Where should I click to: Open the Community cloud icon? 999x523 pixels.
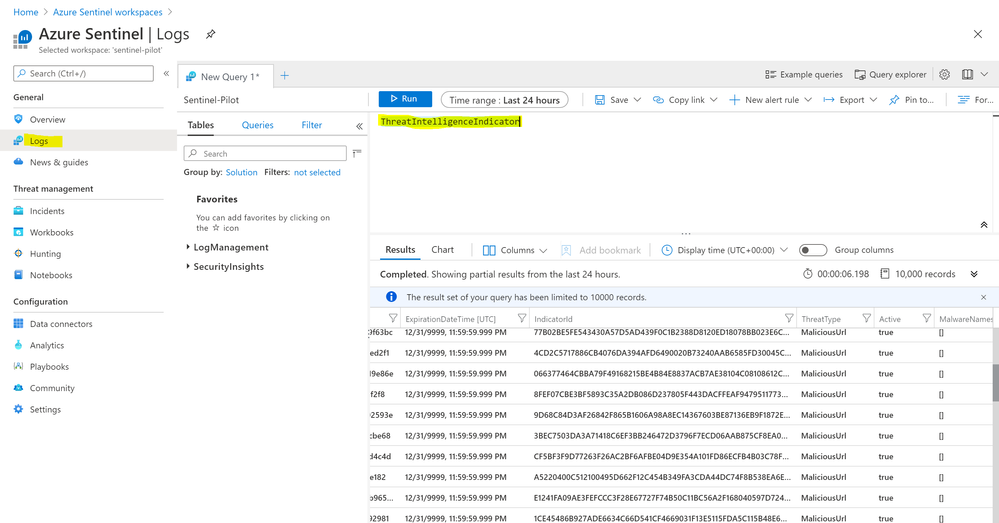(18, 387)
